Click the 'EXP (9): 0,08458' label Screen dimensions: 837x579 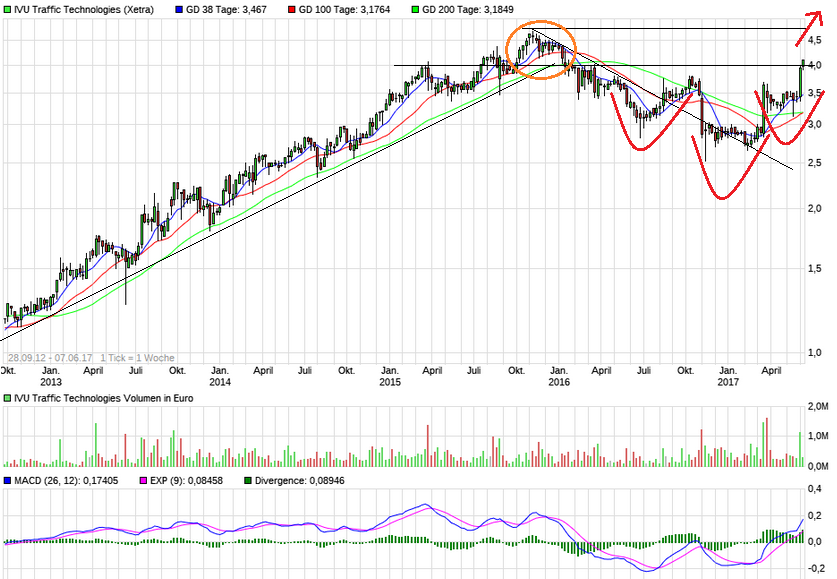[186, 481]
